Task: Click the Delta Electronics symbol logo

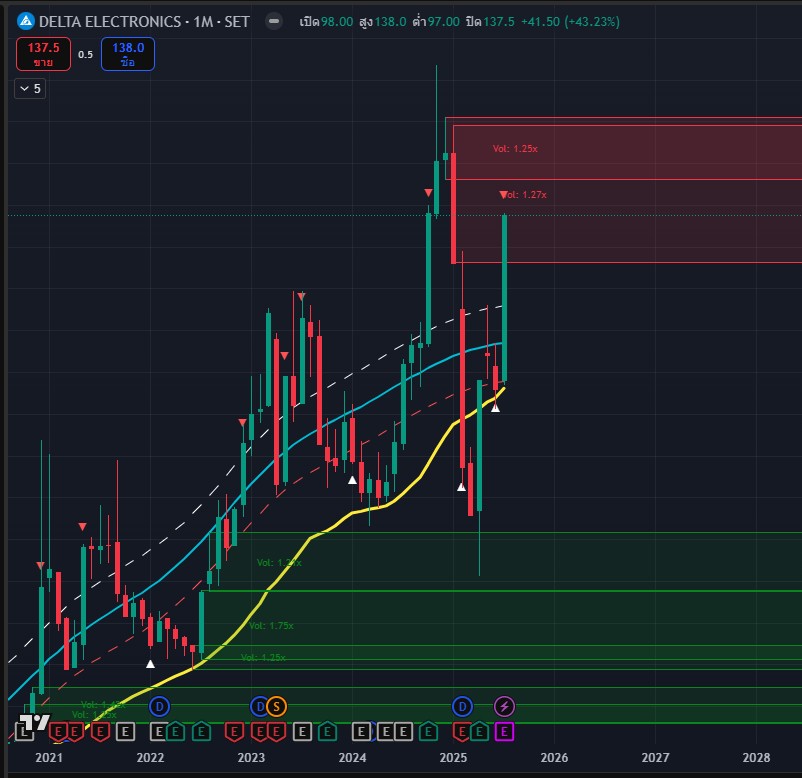Action: [26, 21]
